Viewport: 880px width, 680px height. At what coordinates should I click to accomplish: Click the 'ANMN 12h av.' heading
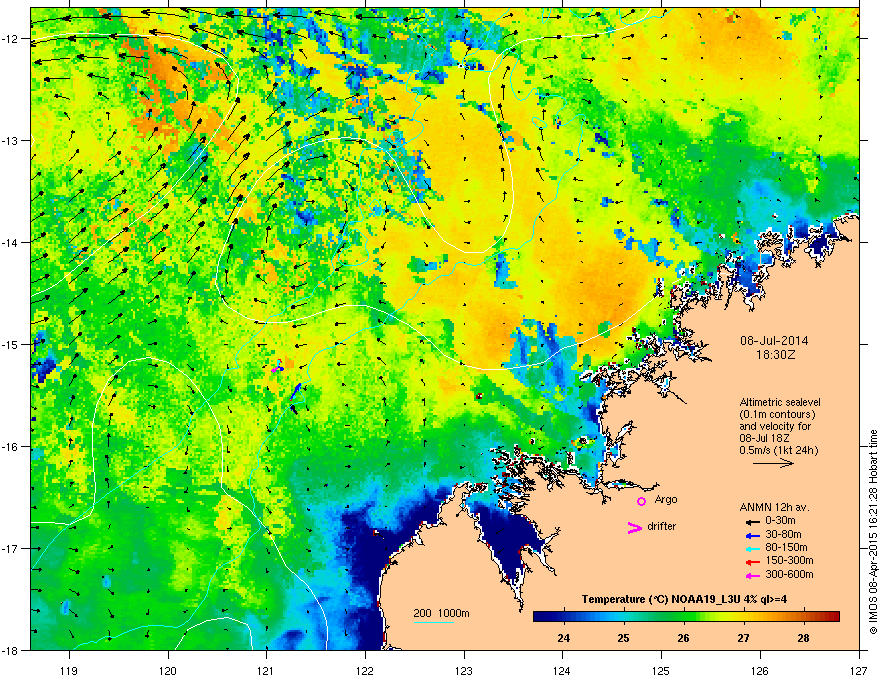click(774, 507)
